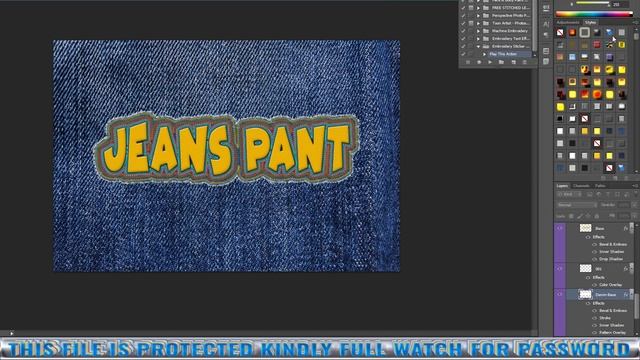Image resolution: width=640 pixels, height=360 pixels.
Task: Select the Denim Base layer name
Action: click(x=605, y=295)
